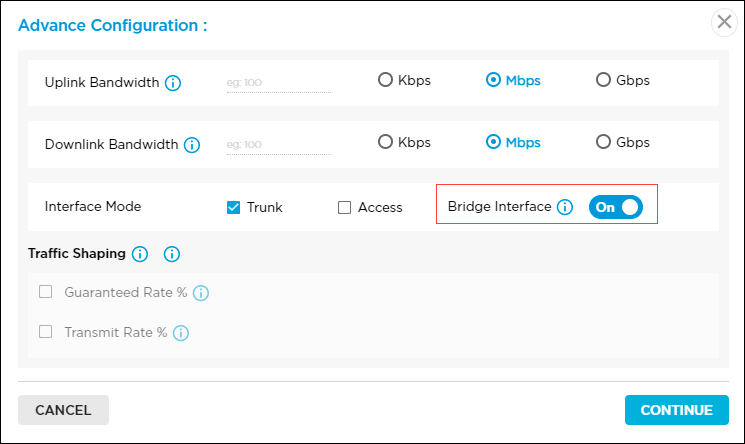Open Uplink Bandwidth info icon
Image resolution: width=745 pixels, height=444 pixels.
click(172, 83)
